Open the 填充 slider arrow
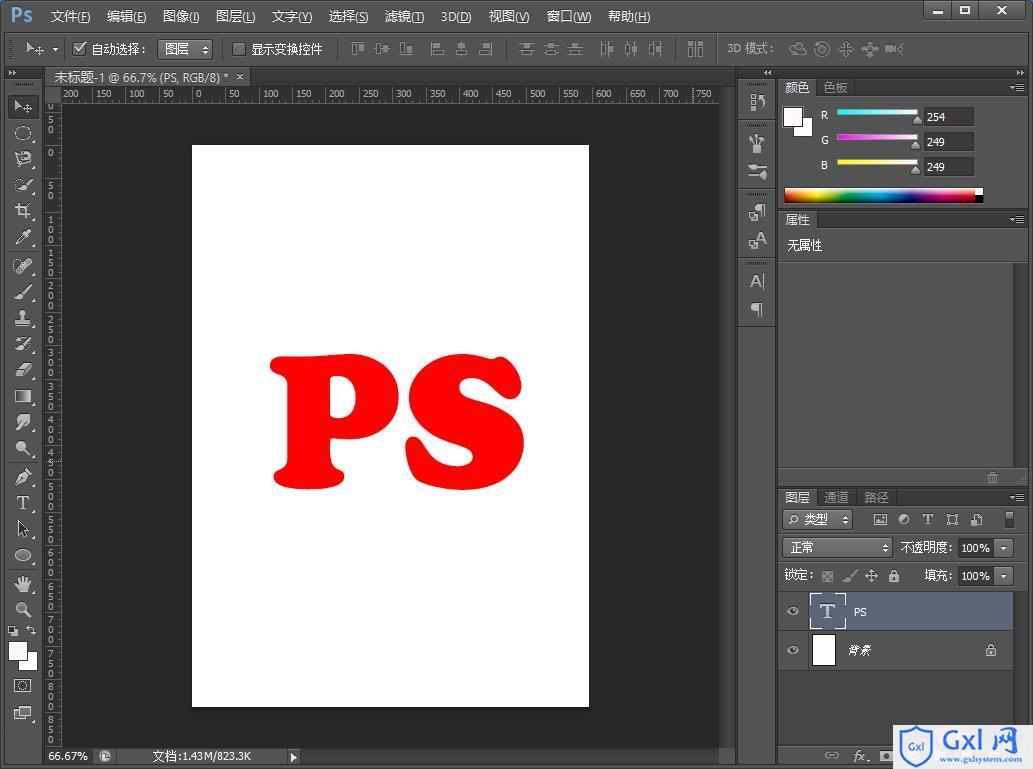The image size is (1033, 769). (1003, 576)
